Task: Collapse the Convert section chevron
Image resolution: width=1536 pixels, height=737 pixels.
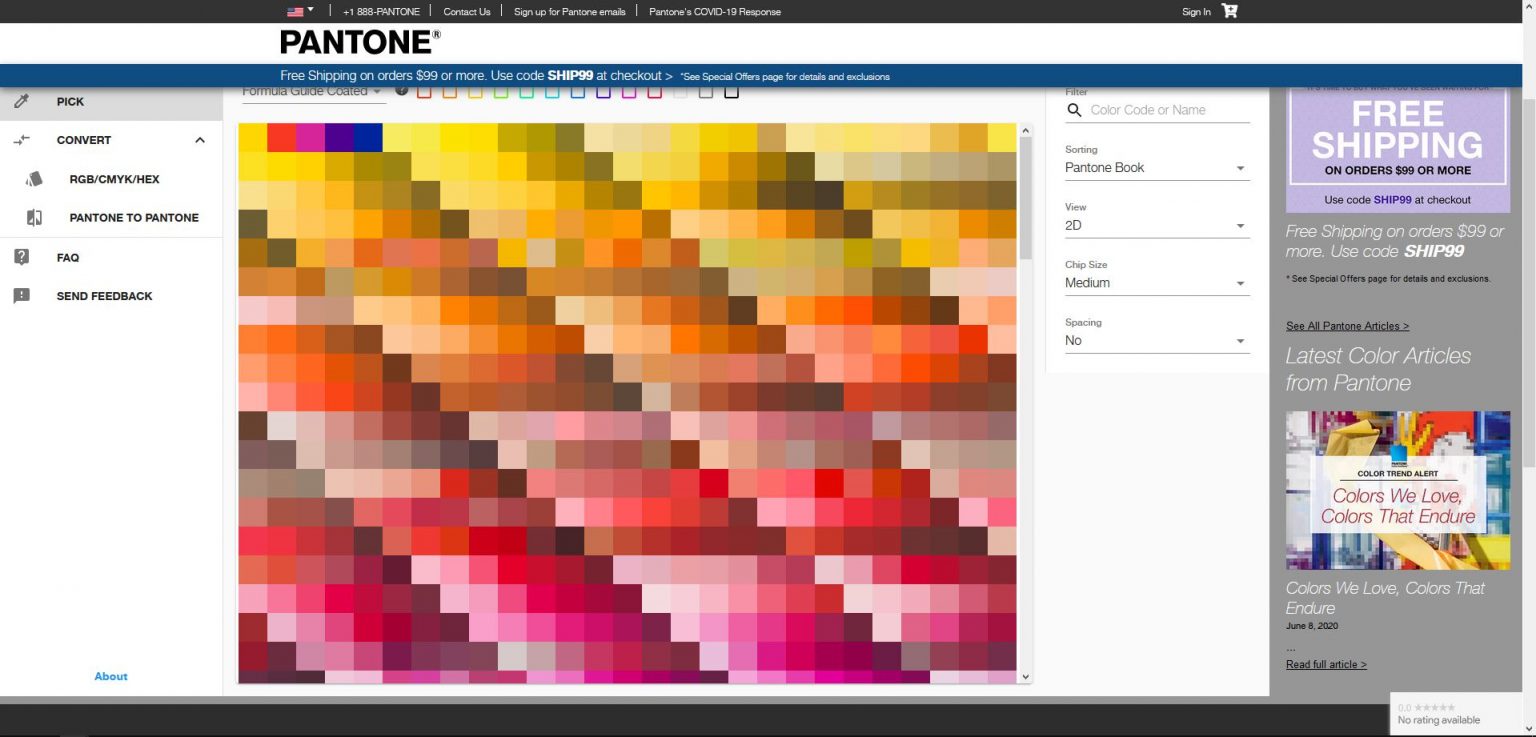Action: tap(198, 140)
